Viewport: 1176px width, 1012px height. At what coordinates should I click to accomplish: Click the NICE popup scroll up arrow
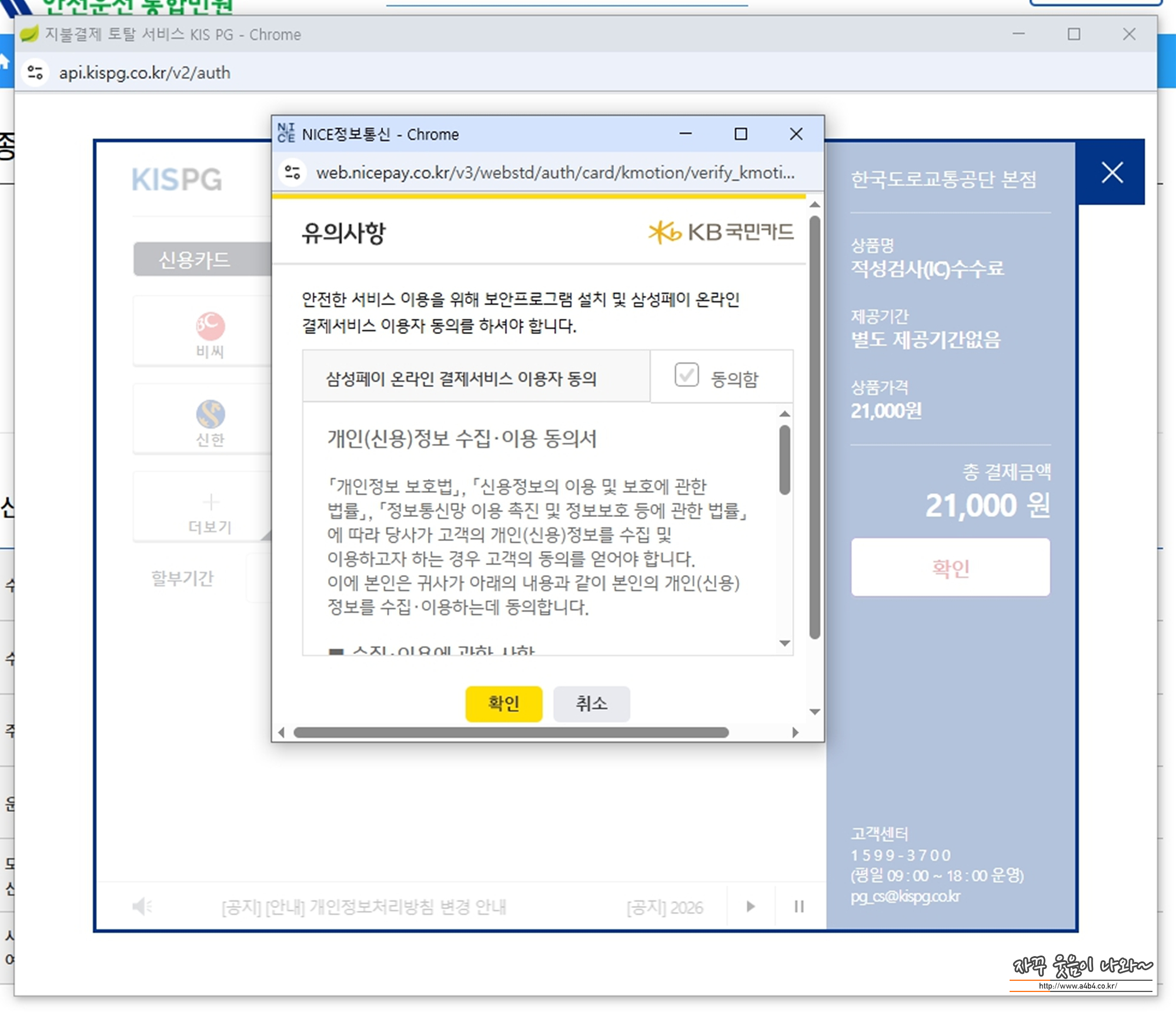point(814,205)
